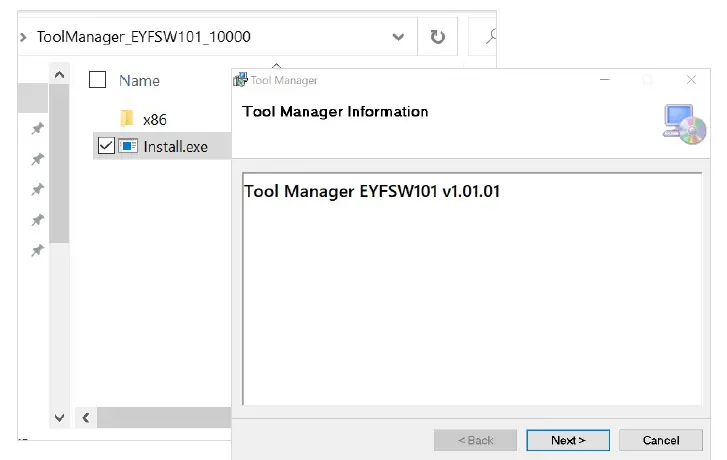The height and width of the screenshot is (460, 727).
Task: Click the topmost pin icon in navigation pane
Action: click(37, 129)
